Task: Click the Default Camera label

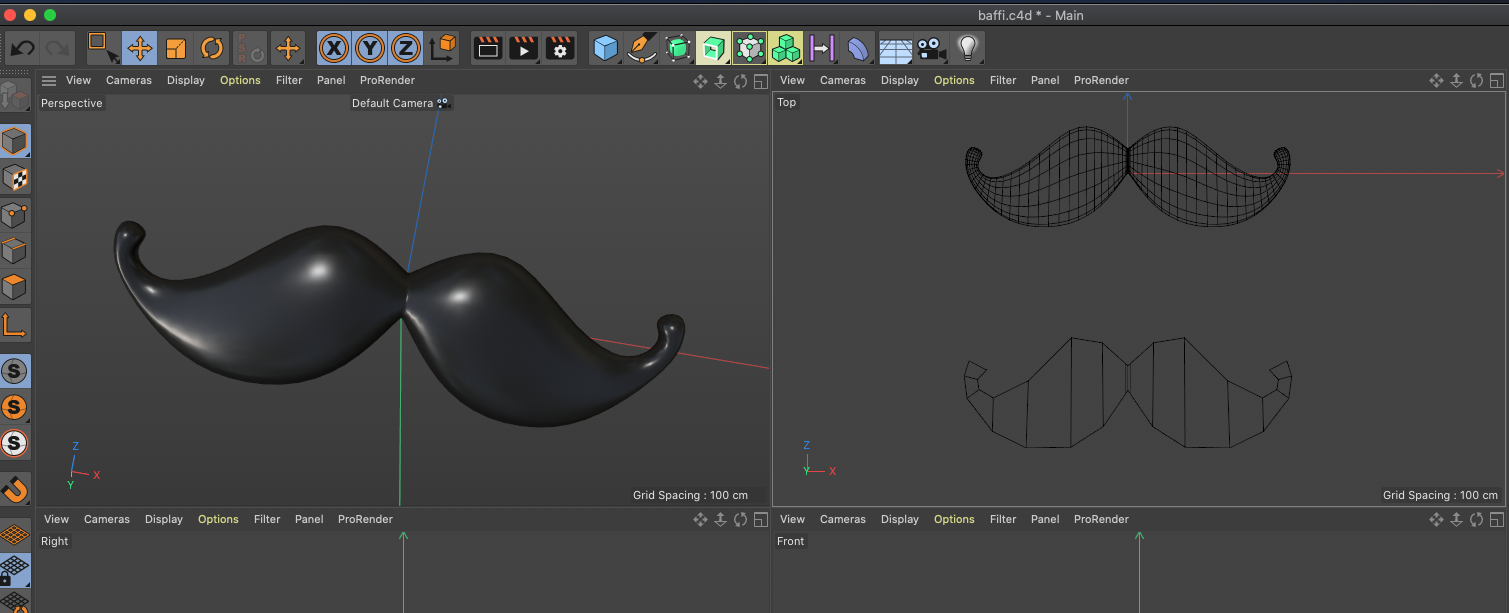Action: coord(392,103)
